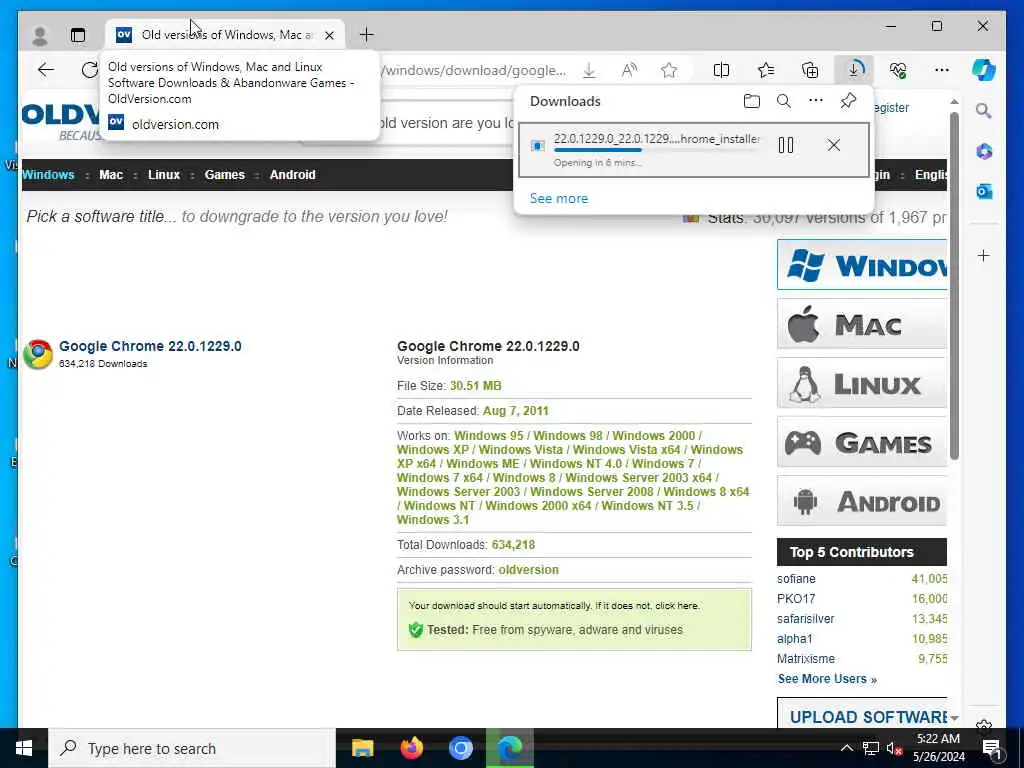Open File Explorer from taskbar
This screenshot has width=1024, height=768.
[362, 748]
